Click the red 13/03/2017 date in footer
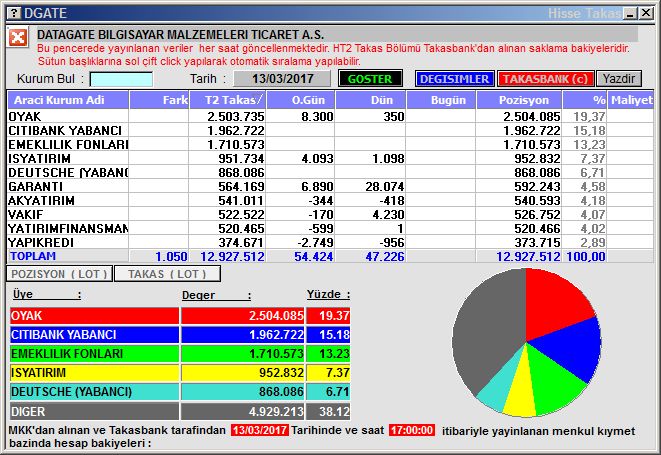The width and height of the screenshot is (661, 455). click(260, 430)
